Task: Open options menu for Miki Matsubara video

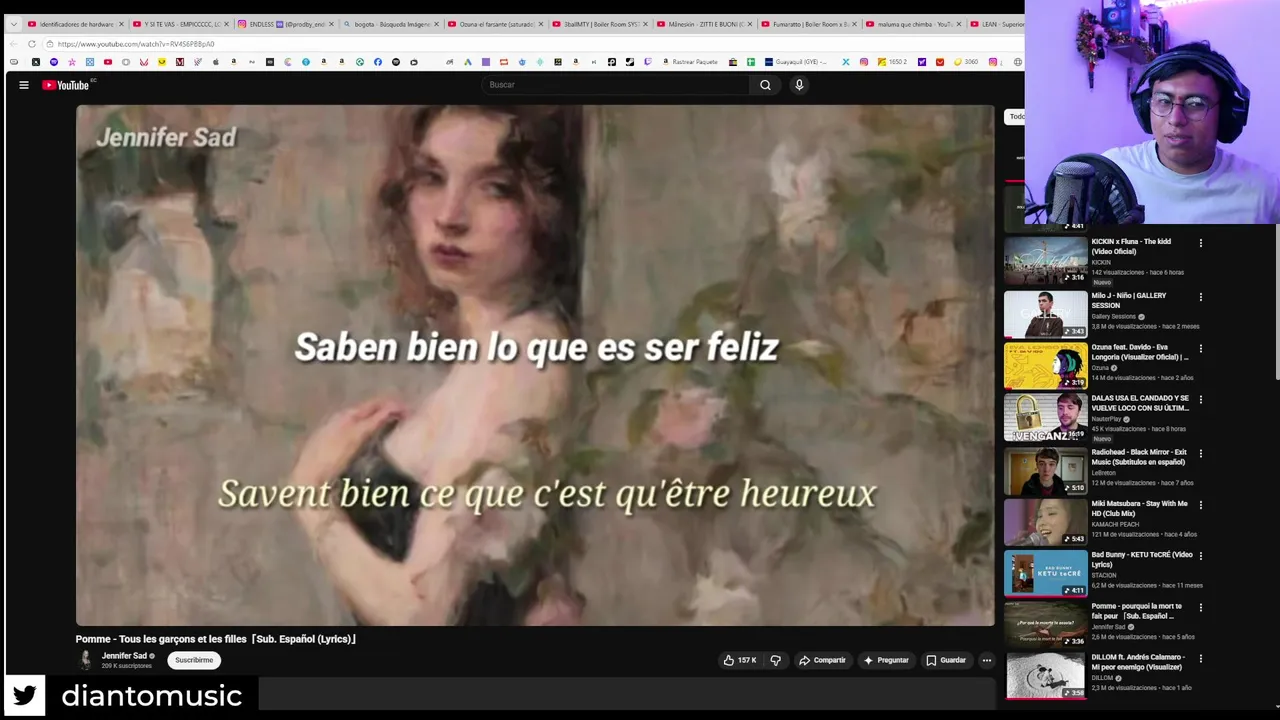Action: pyautogui.click(x=1201, y=505)
